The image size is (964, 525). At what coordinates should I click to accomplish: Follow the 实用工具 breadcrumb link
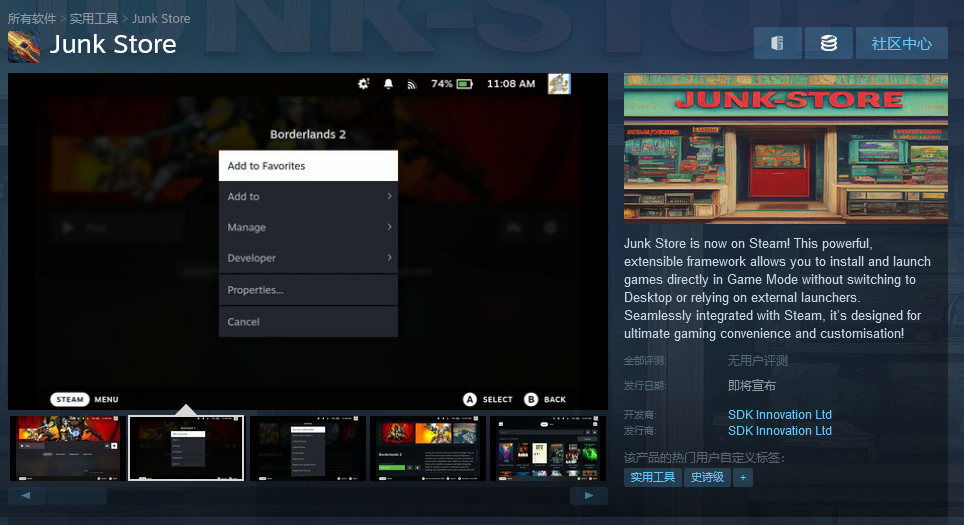[x=93, y=18]
